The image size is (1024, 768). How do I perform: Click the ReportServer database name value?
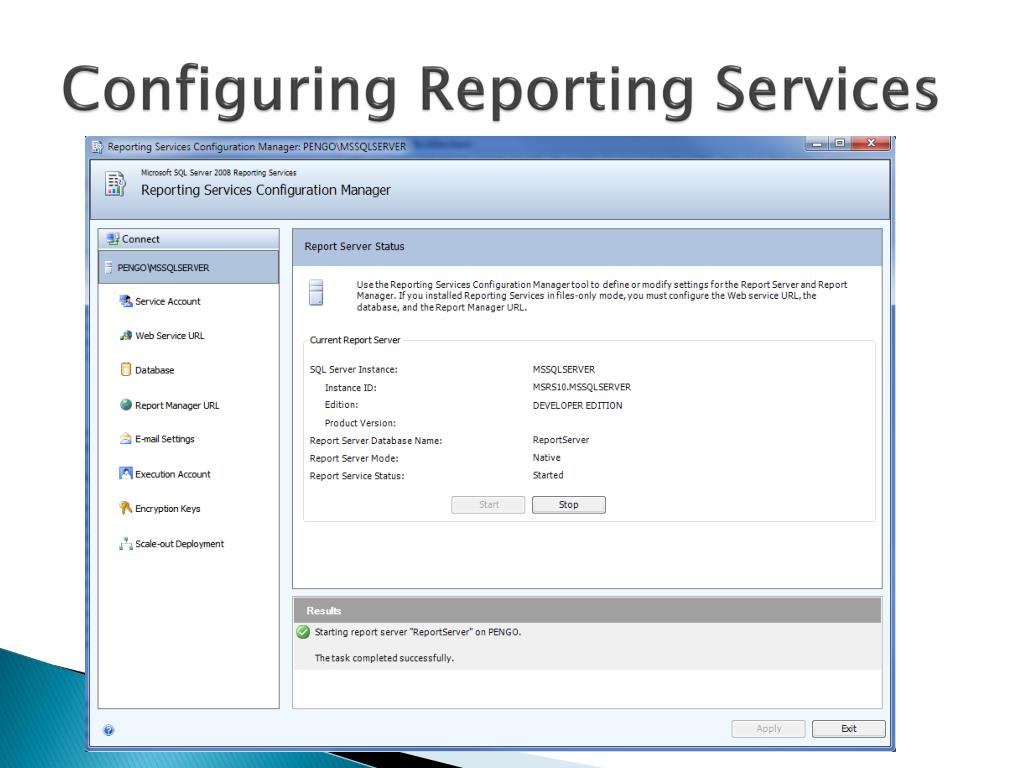561,440
